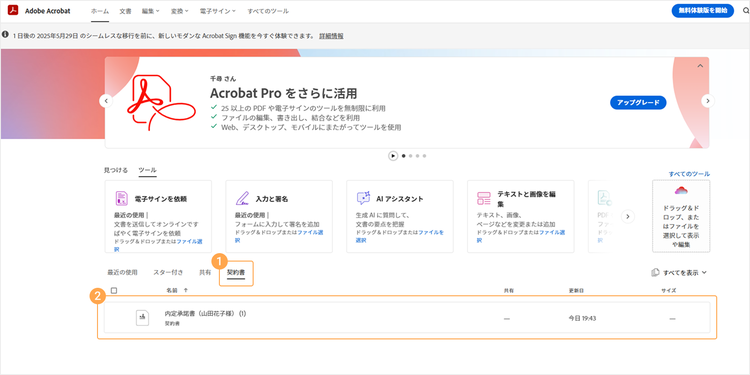Image resolution: width=750 pixels, height=375 pixels.
Task: Click the 無料体験版を開始 button
Action: click(x=703, y=11)
